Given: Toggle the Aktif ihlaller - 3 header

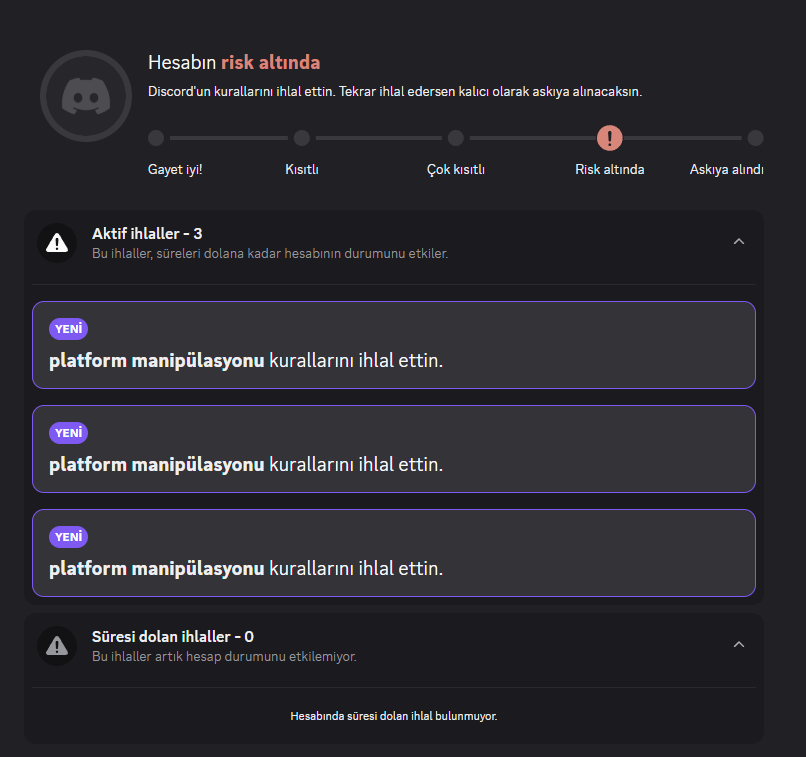Looking at the screenshot, I should point(394,243).
